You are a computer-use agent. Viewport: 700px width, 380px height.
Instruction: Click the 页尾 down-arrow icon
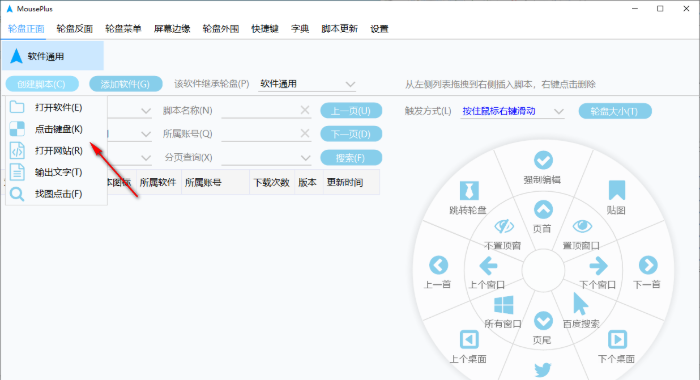(543, 321)
